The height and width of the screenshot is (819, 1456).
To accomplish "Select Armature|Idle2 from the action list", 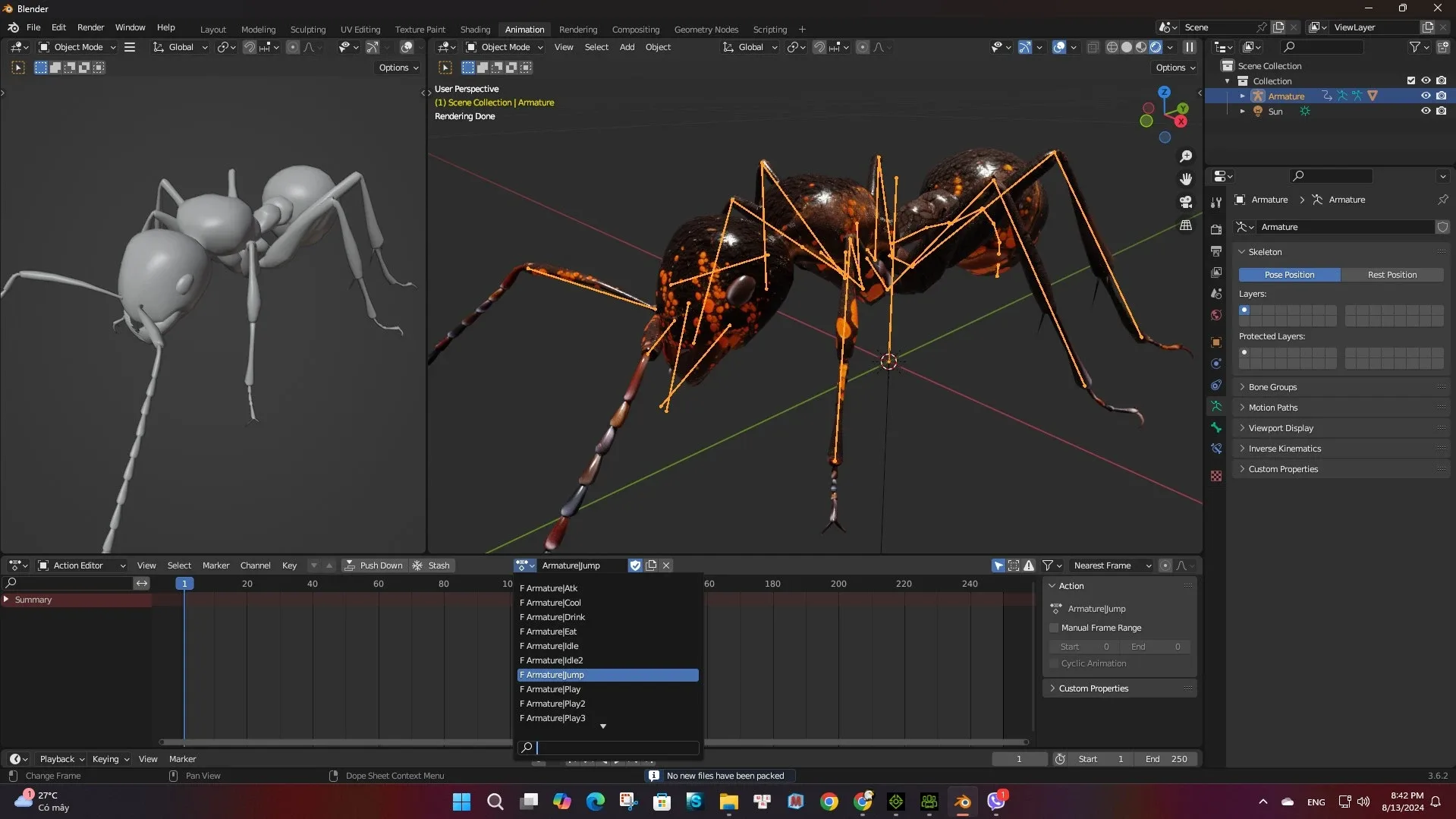I will pos(555,660).
